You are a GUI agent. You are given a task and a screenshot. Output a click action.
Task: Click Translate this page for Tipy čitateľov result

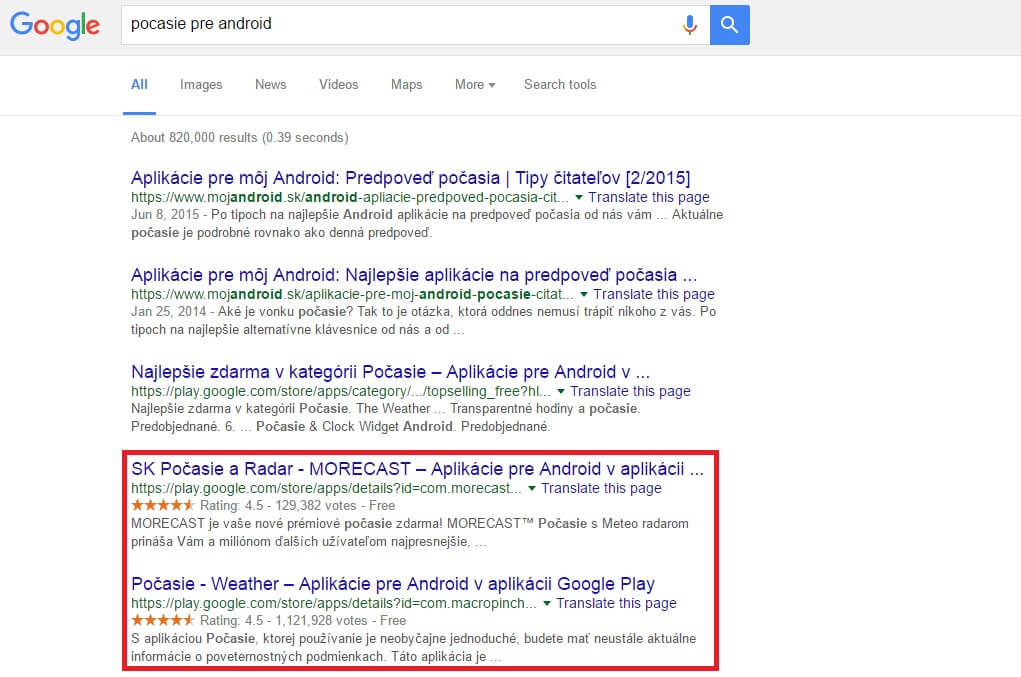tap(649, 197)
